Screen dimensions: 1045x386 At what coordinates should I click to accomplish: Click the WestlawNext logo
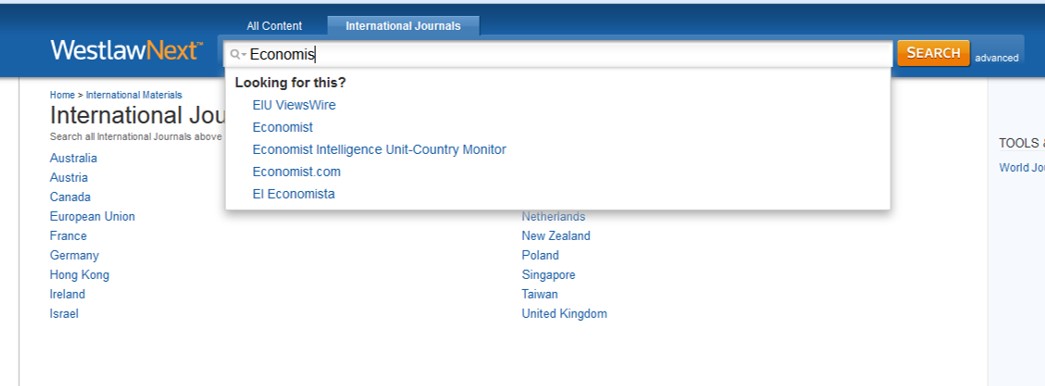(x=126, y=51)
